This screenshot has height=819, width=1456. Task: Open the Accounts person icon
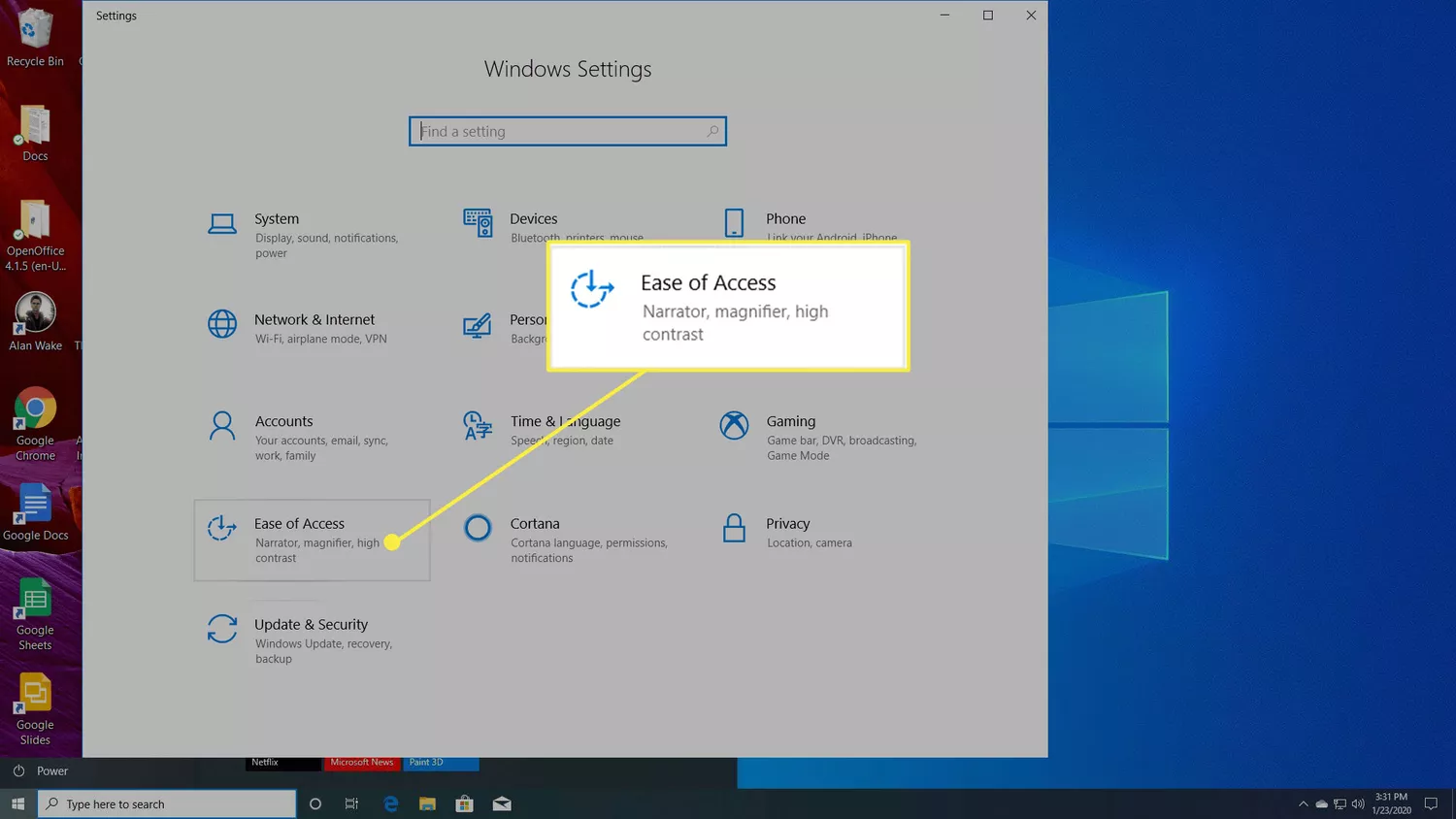(x=222, y=426)
